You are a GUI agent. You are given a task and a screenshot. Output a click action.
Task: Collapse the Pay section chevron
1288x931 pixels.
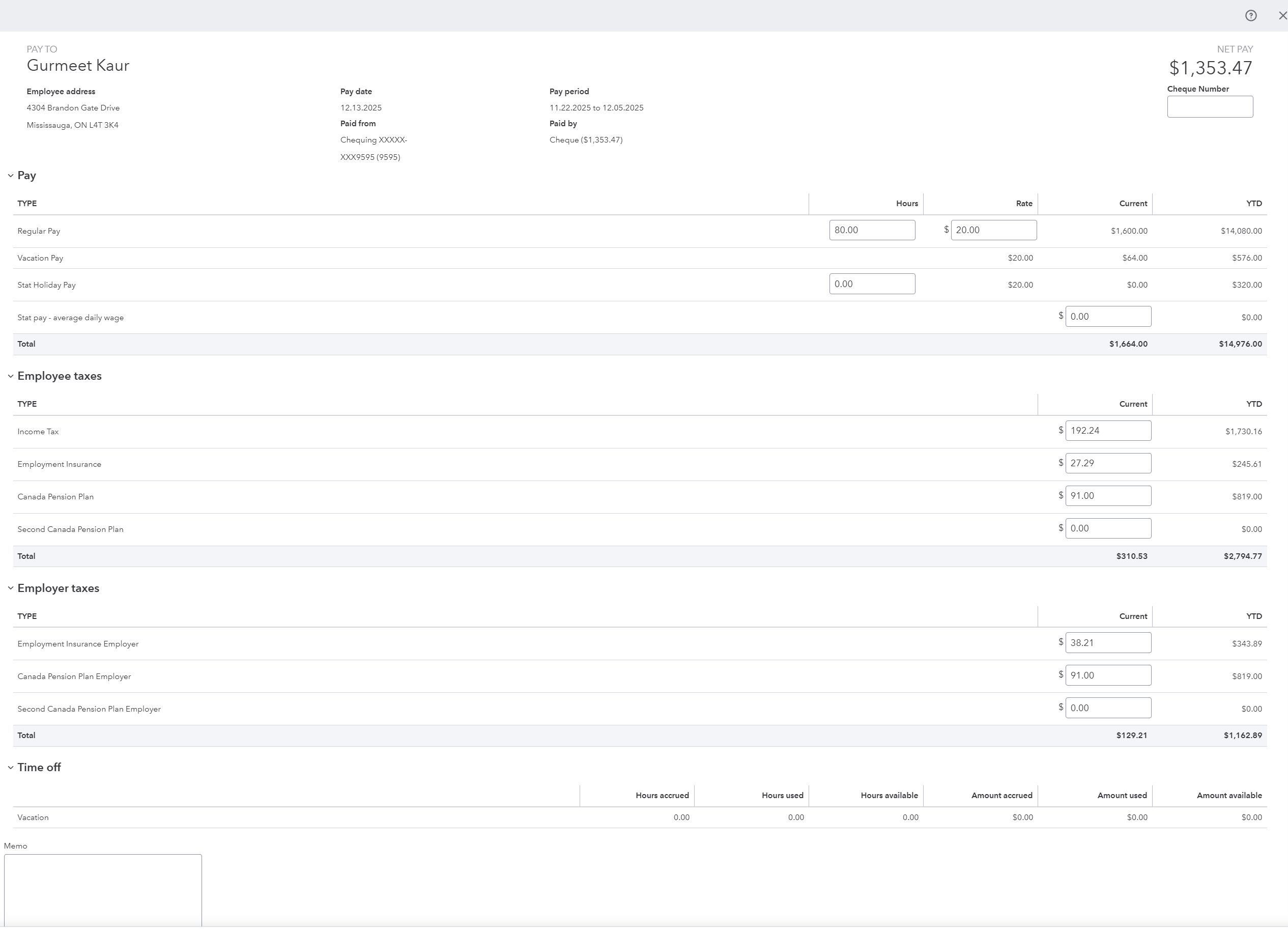(10, 176)
